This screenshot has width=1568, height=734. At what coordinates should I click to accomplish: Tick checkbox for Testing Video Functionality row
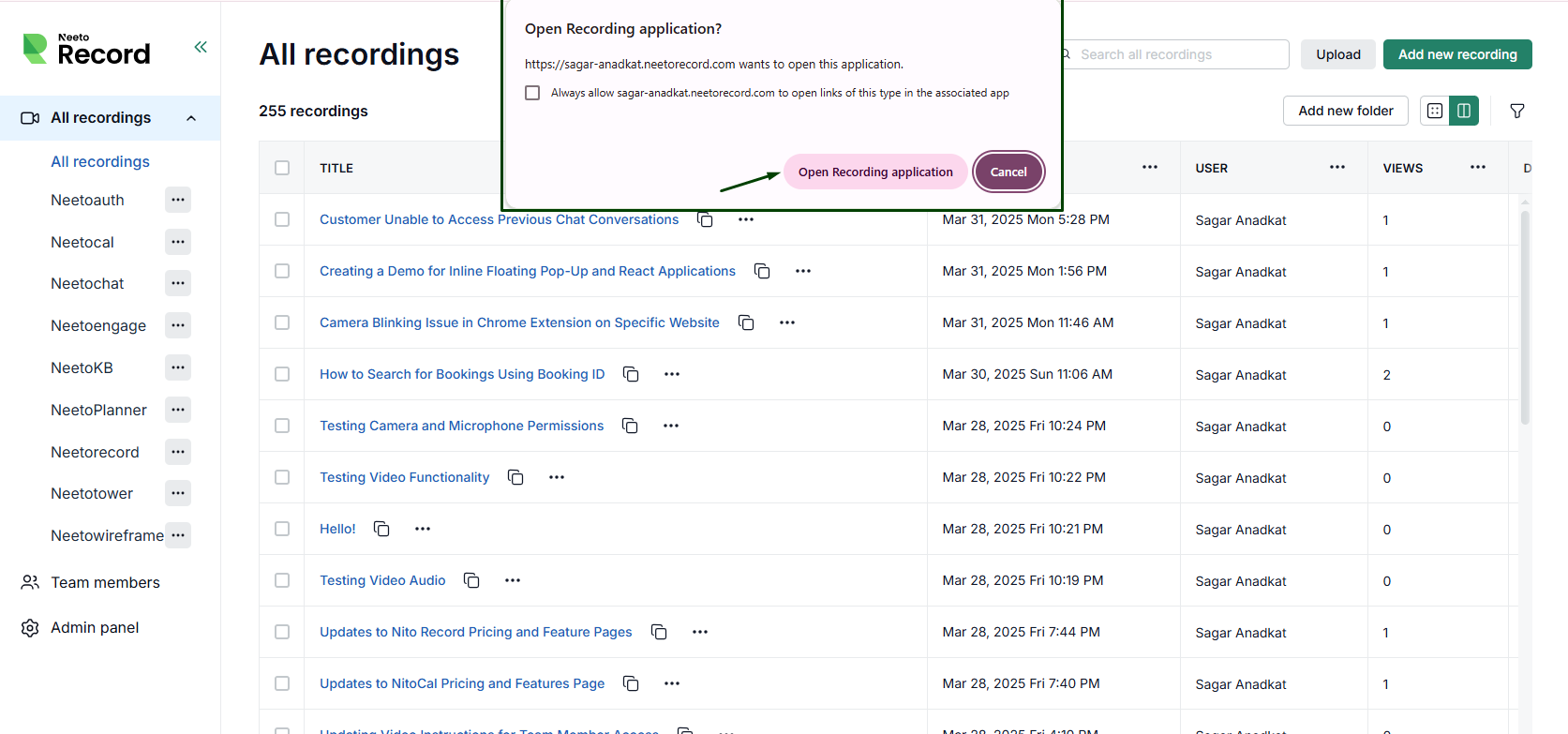282,477
